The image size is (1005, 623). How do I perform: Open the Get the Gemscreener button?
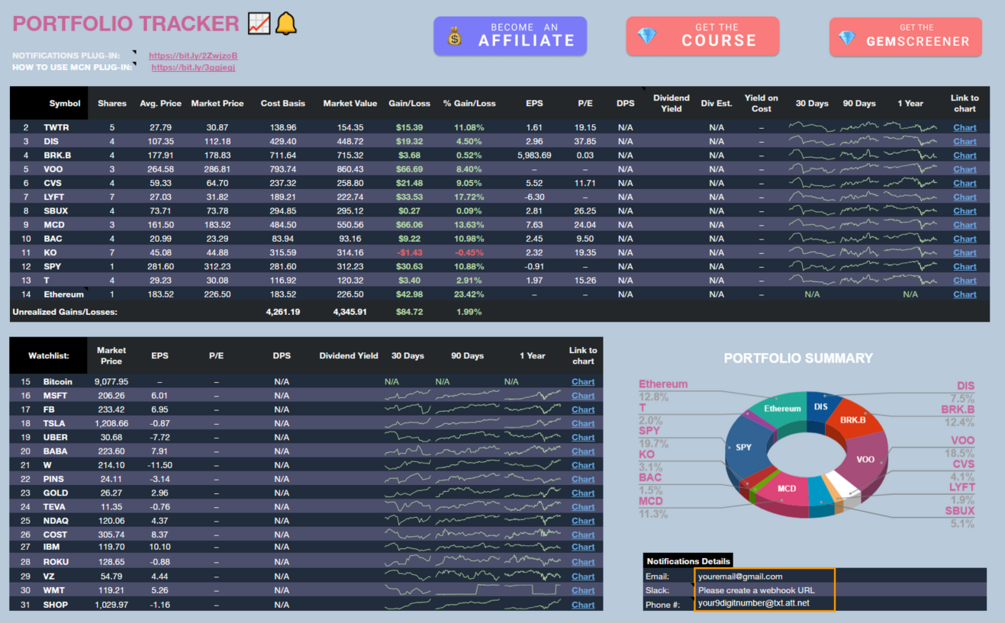906,37
